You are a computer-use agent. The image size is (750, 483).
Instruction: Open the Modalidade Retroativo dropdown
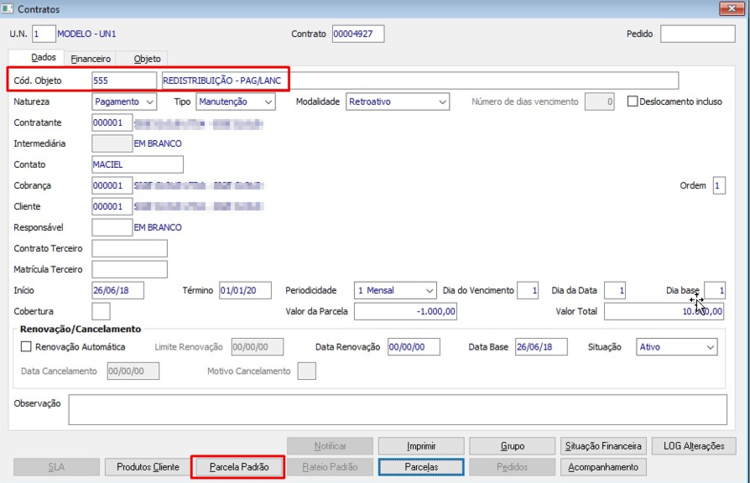click(x=397, y=101)
